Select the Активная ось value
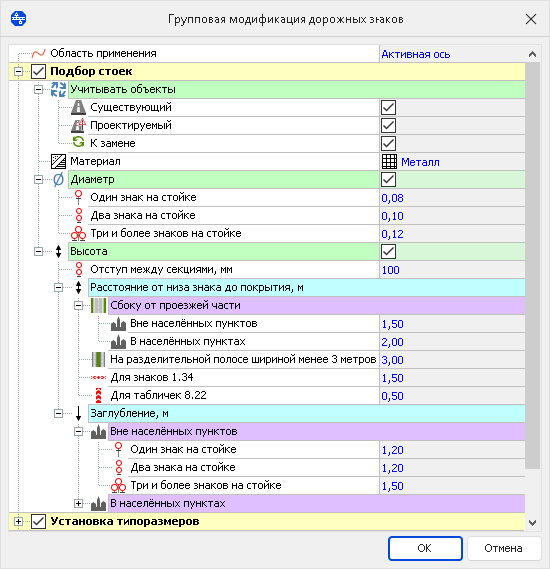The height and width of the screenshot is (569, 550). coord(416,54)
